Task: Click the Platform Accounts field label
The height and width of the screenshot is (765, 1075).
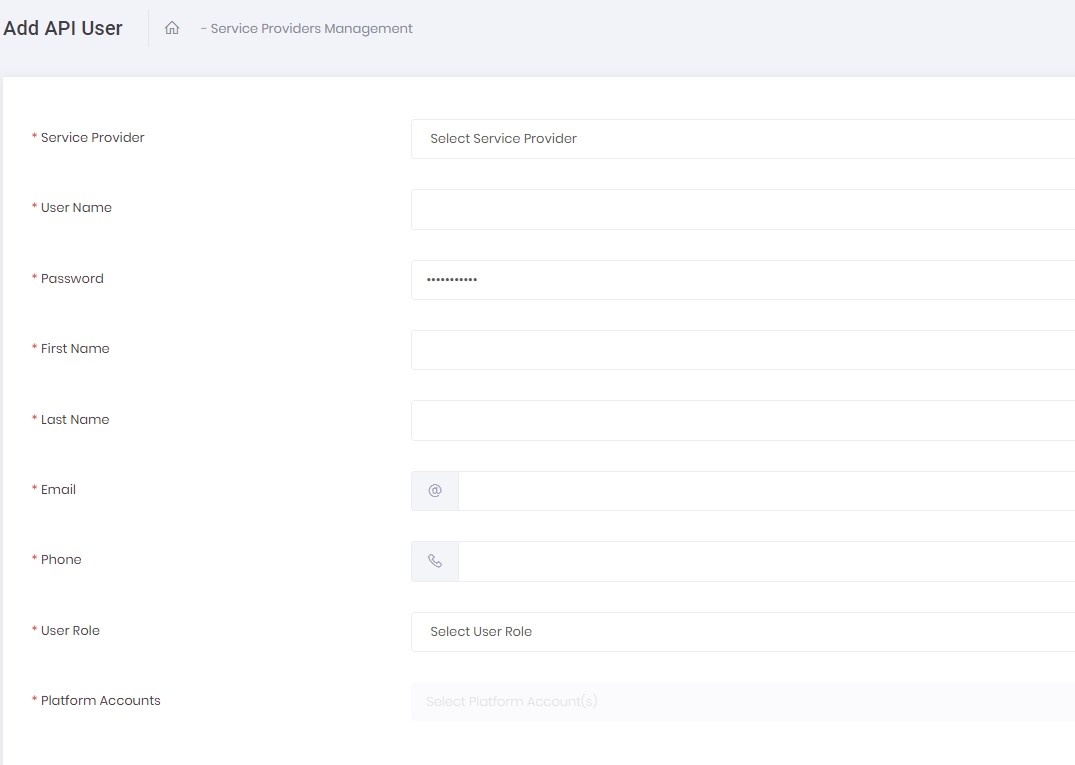Action: point(100,701)
